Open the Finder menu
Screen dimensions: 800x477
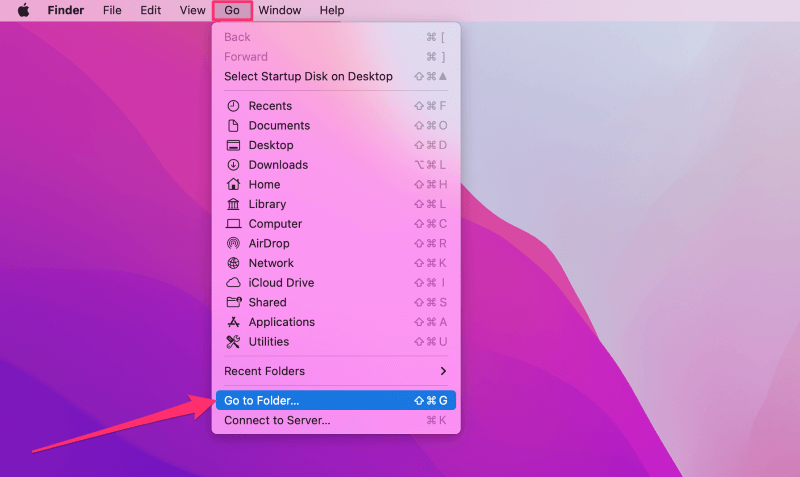pos(66,10)
